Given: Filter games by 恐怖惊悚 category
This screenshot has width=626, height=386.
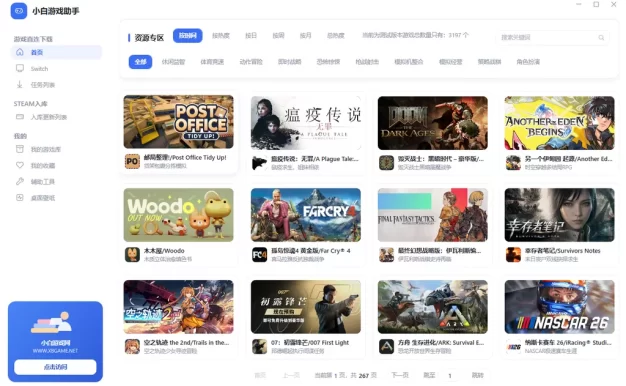Looking at the screenshot, I should pyautogui.click(x=328, y=62).
